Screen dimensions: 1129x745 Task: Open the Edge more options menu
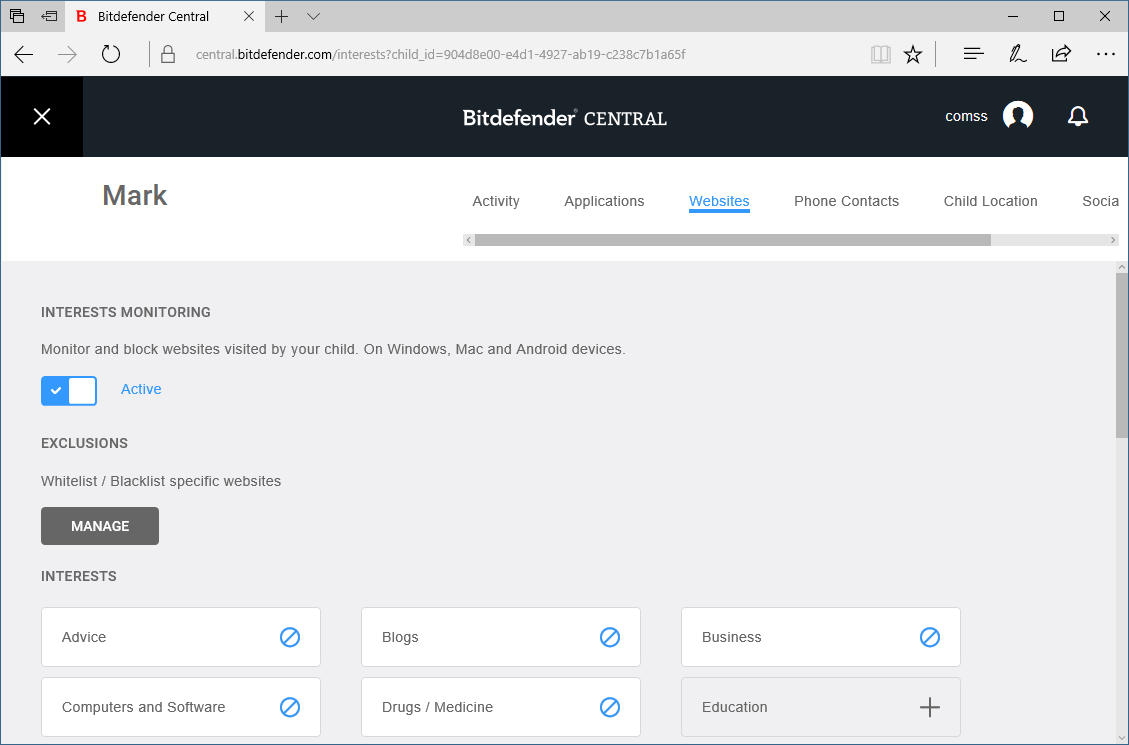pyautogui.click(x=1106, y=55)
